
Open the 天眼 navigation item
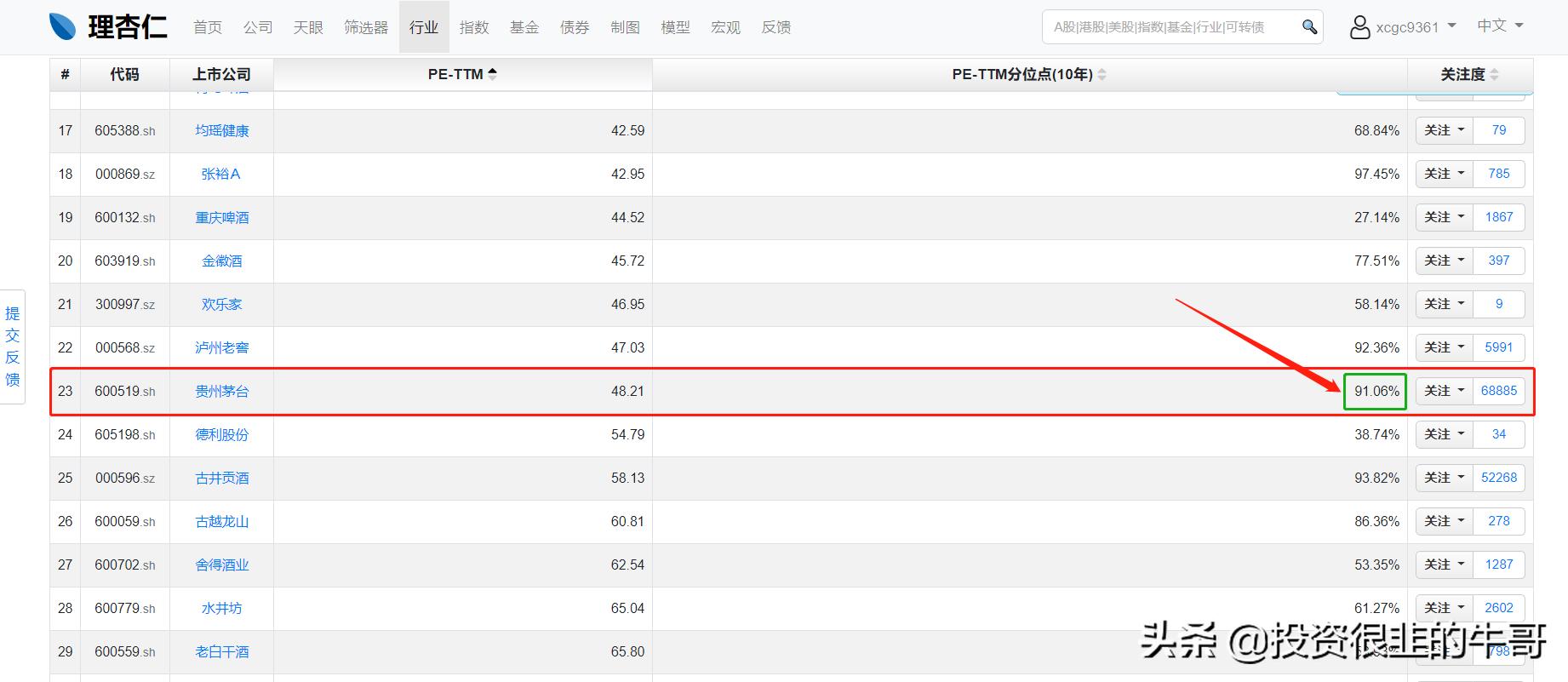pyautogui.click(x=308, y=27)
